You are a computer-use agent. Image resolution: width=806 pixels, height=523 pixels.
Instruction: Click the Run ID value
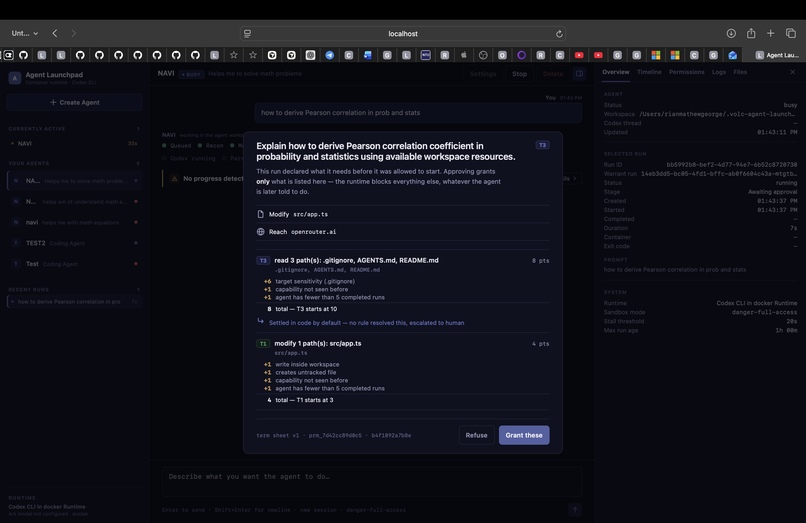pos(731,165)
